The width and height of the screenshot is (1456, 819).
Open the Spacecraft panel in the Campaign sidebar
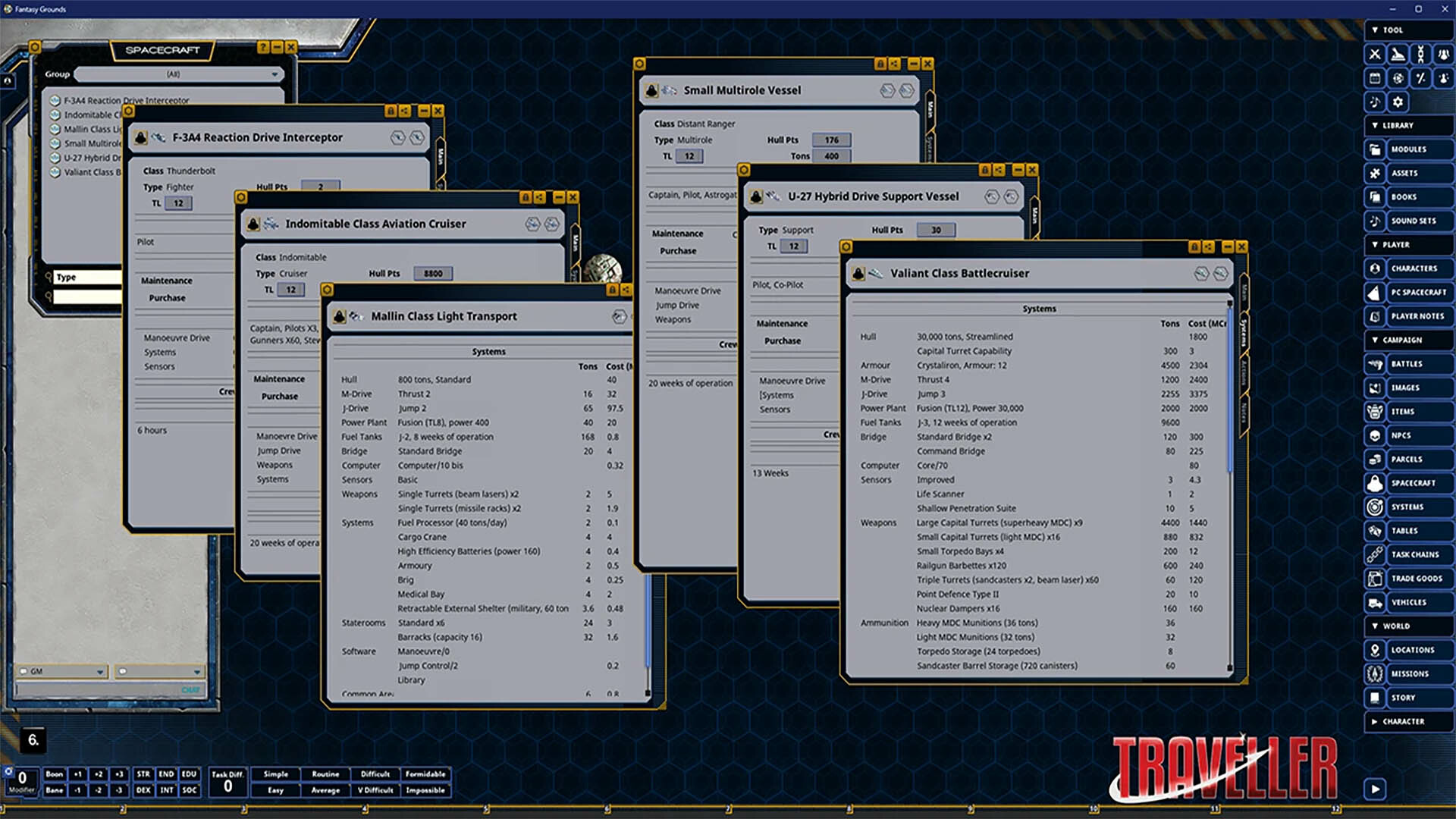point(1415,483)
